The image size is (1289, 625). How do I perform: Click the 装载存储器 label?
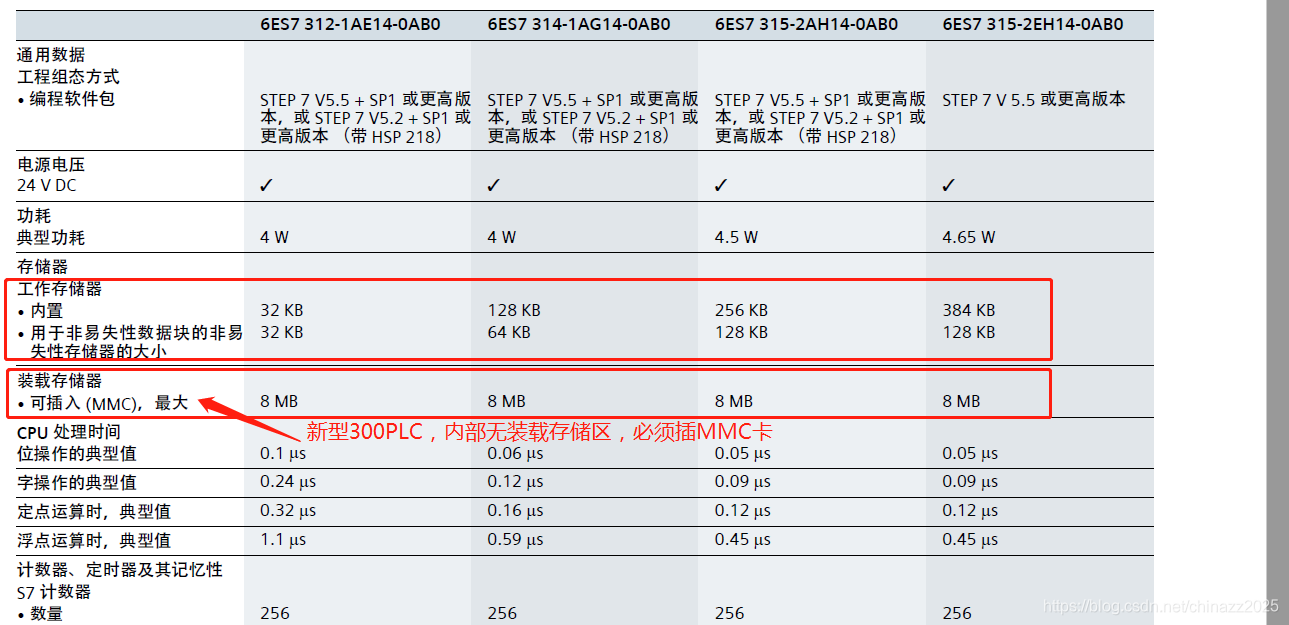coord(60,381)
